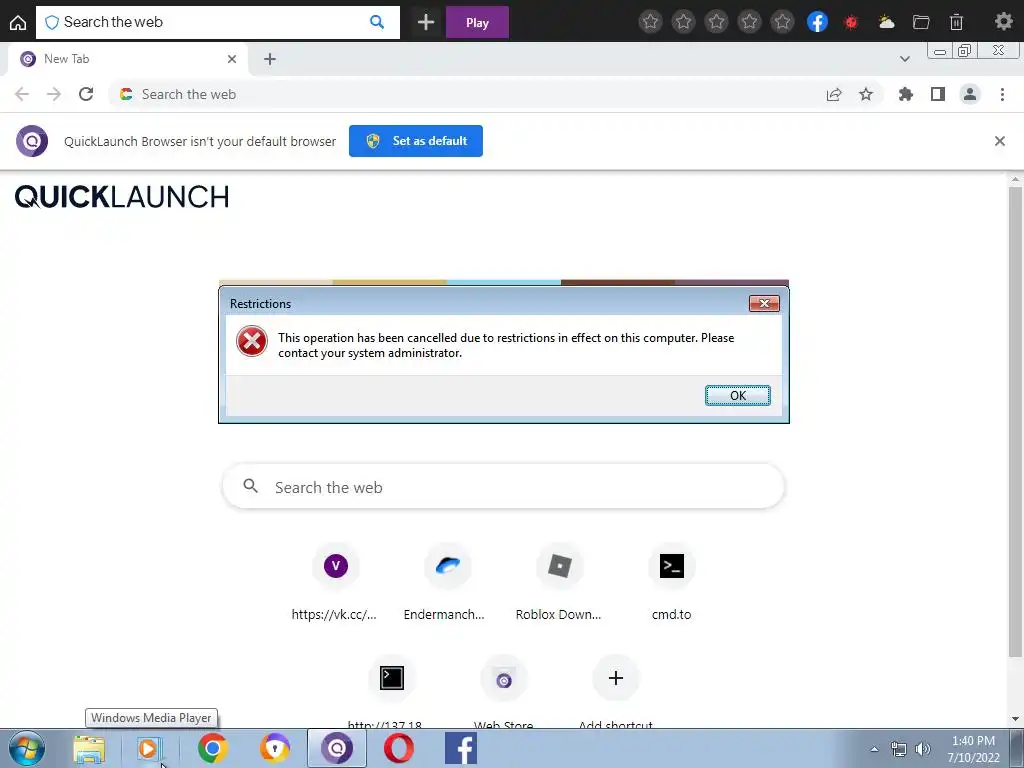Open the orange keyhole browser taskbar icon
This screenshot has width=1024, height=768.
tap(274, 749)
